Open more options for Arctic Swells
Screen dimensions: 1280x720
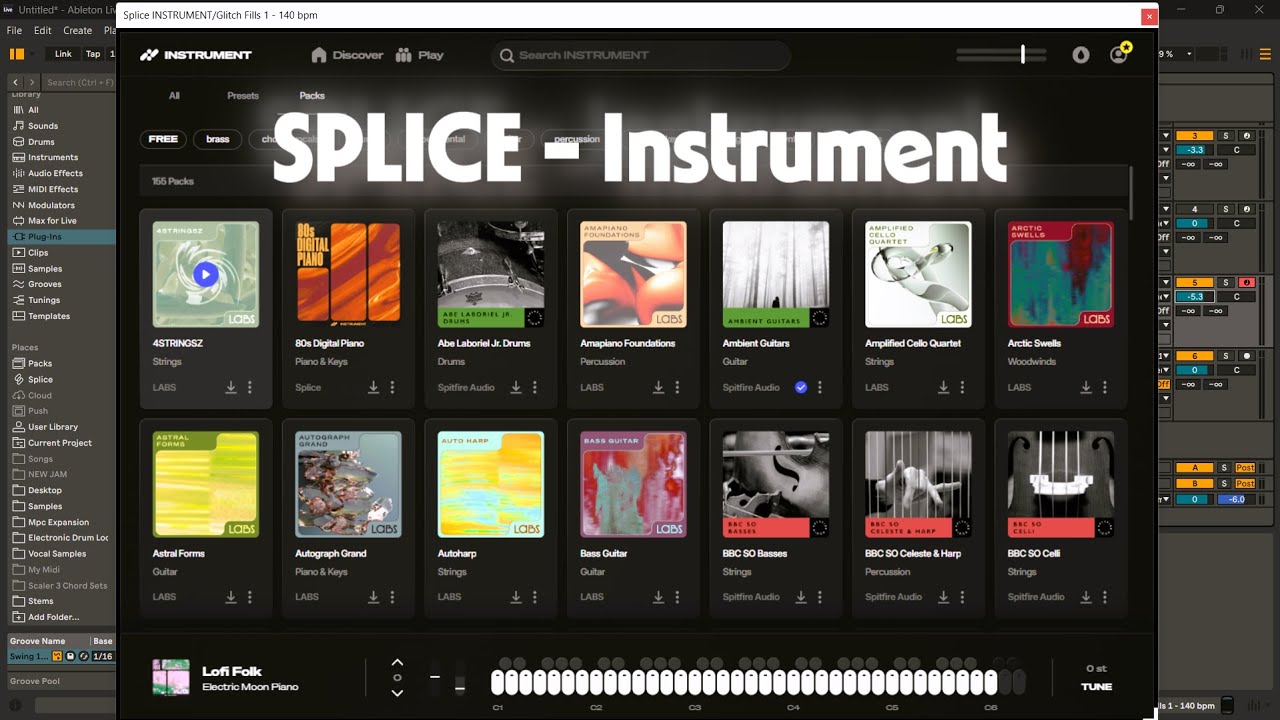pos(1105,387)
